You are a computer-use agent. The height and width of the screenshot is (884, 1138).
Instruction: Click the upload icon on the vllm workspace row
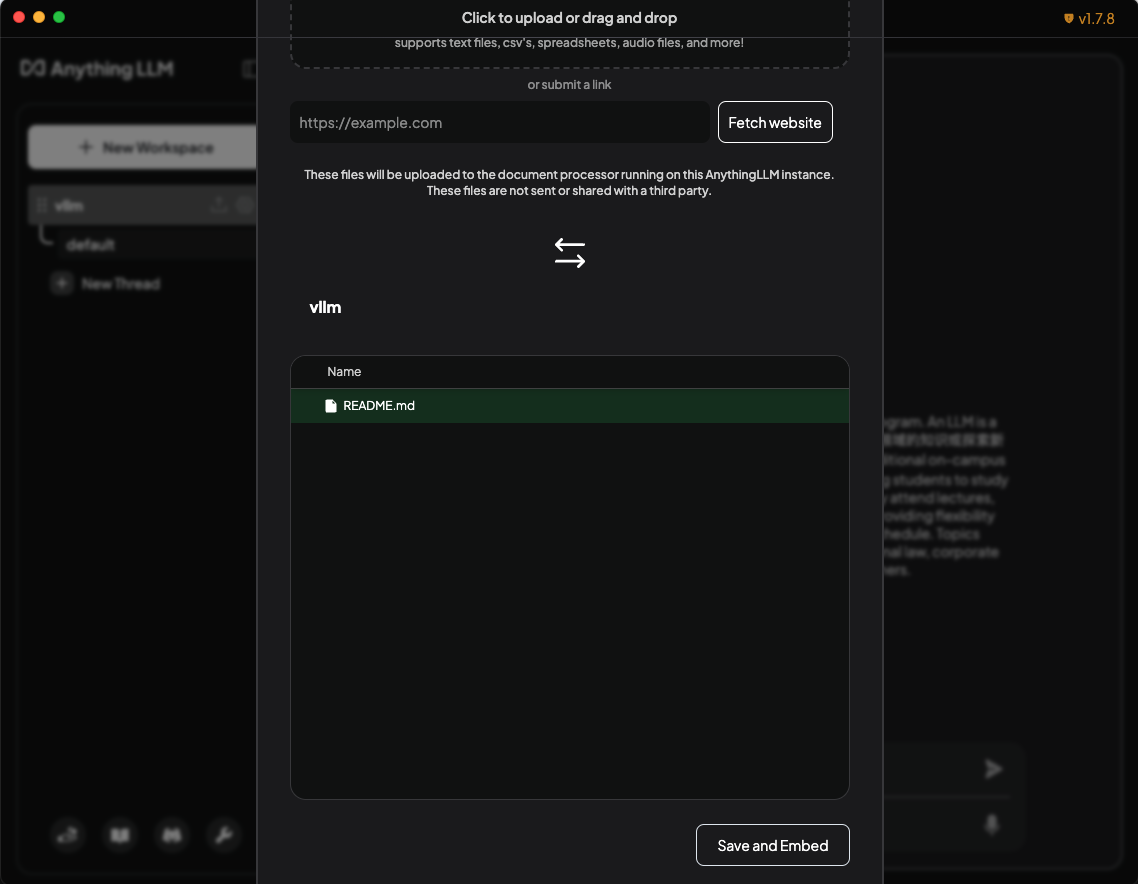click(218, 205)
